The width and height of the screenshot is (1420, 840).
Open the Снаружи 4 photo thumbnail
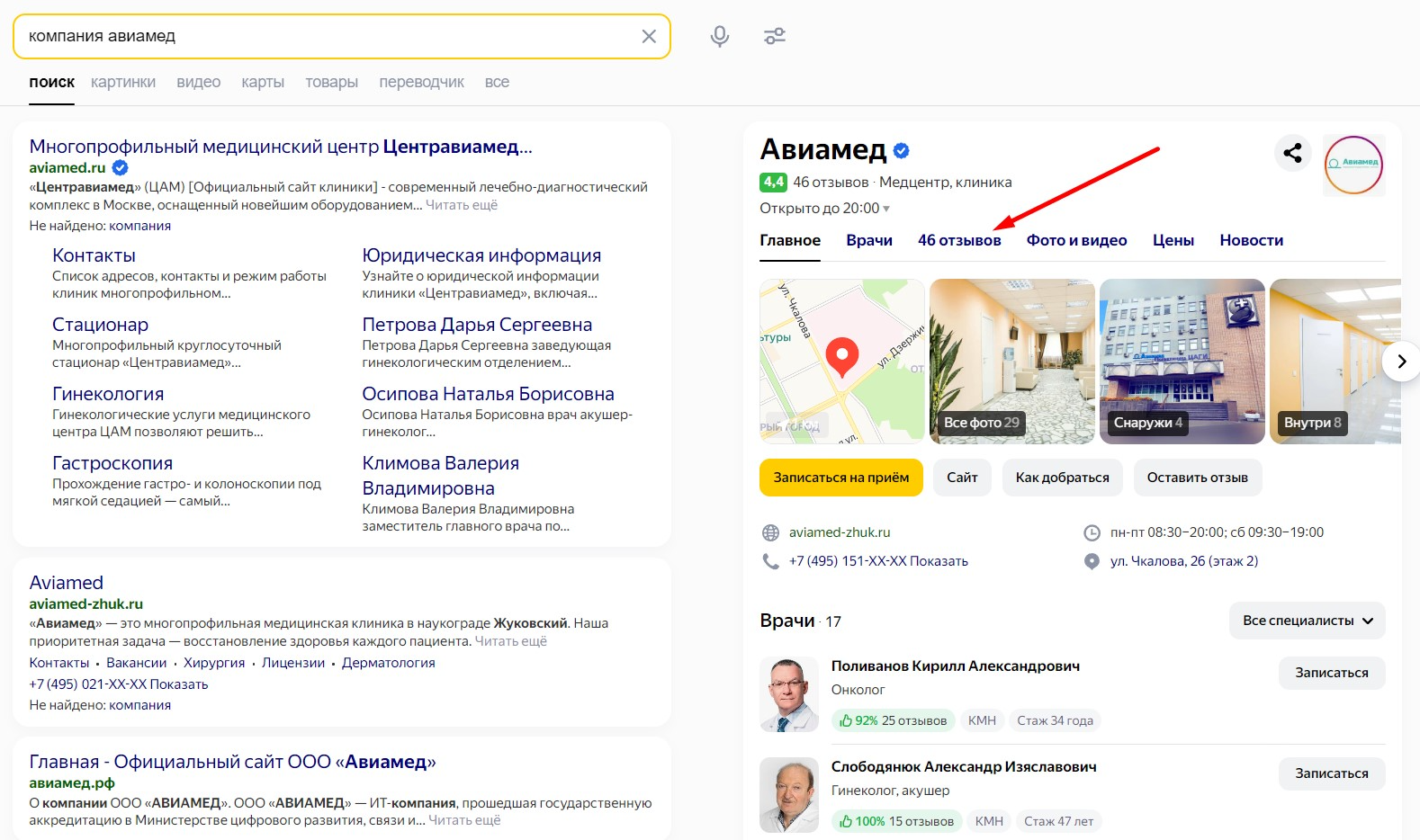click(x=1182, y=362)
